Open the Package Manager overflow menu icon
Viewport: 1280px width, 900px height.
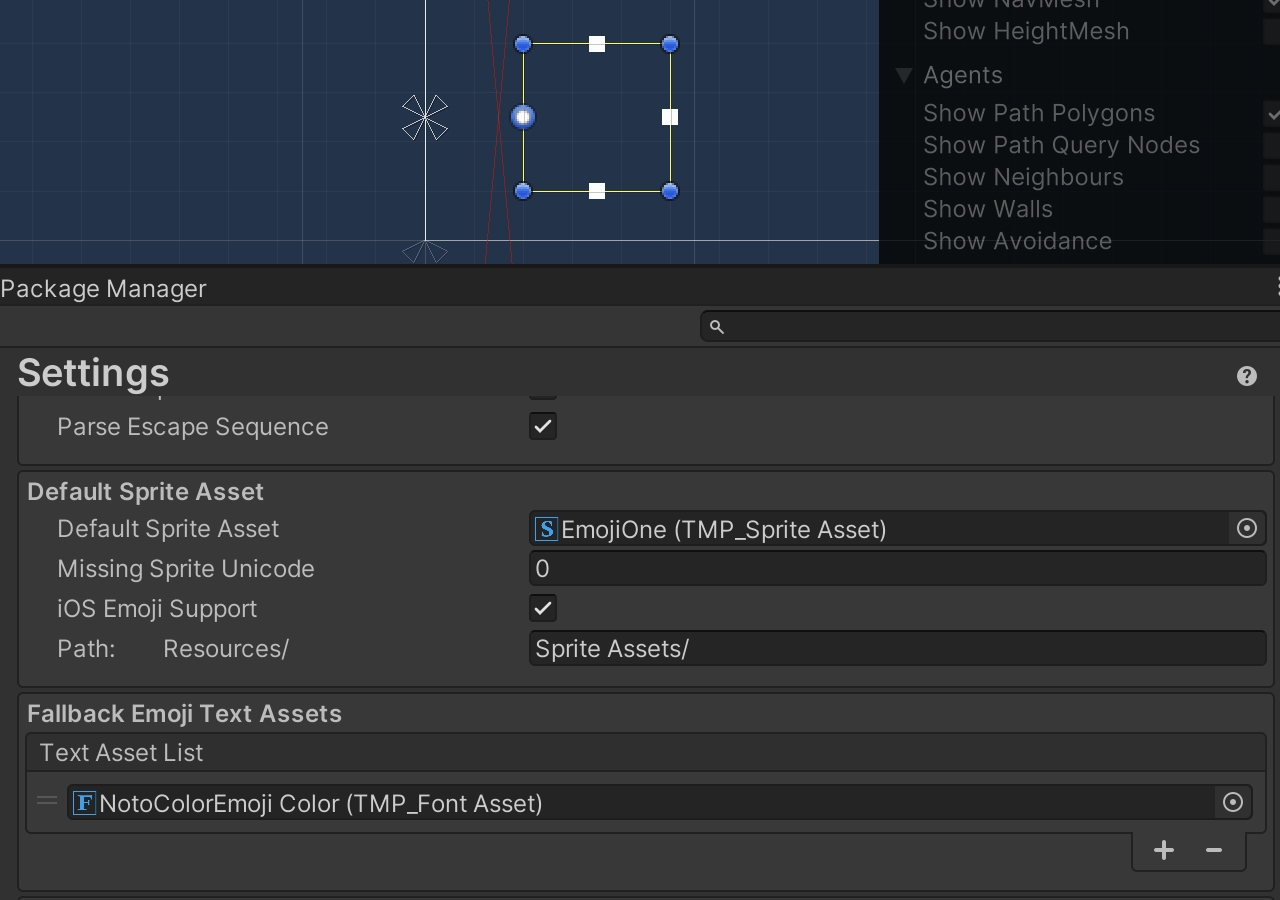click(x=1277, y=287)
